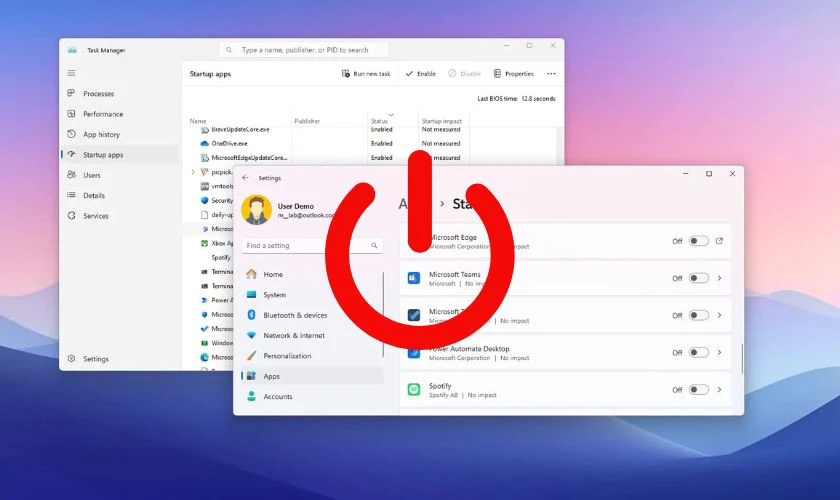Open Accounts in Settings sidebar
The width and height of the screenshot is (840, 500).
313,396
